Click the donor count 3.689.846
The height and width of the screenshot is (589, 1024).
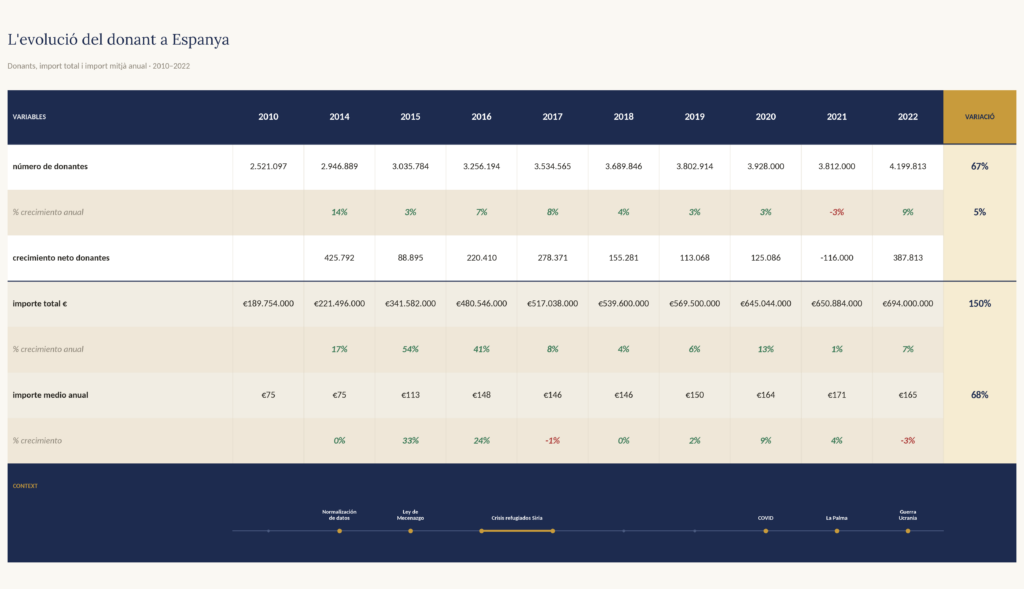point(624,167)
